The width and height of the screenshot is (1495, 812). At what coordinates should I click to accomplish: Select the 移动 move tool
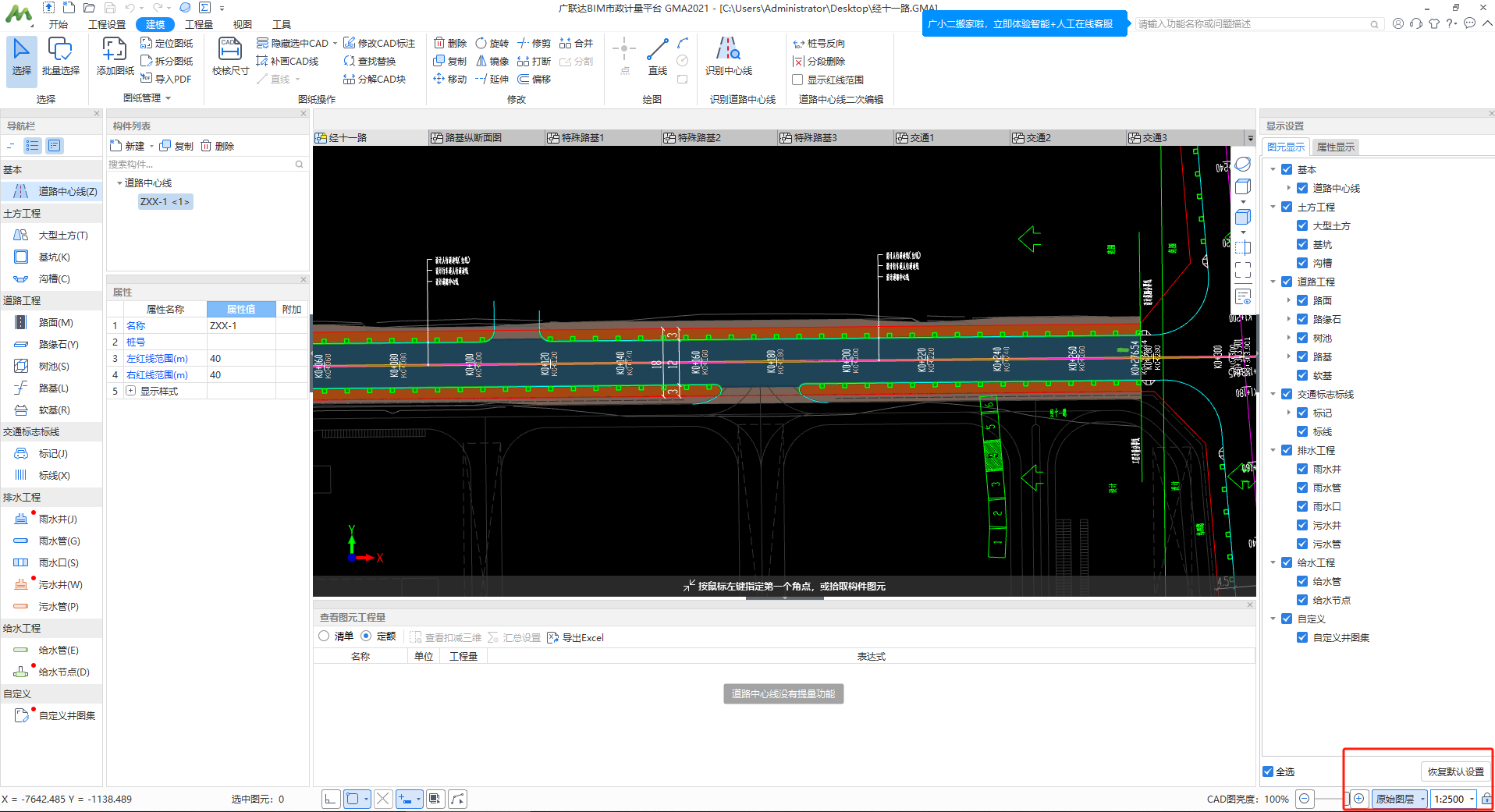[450, 79]
